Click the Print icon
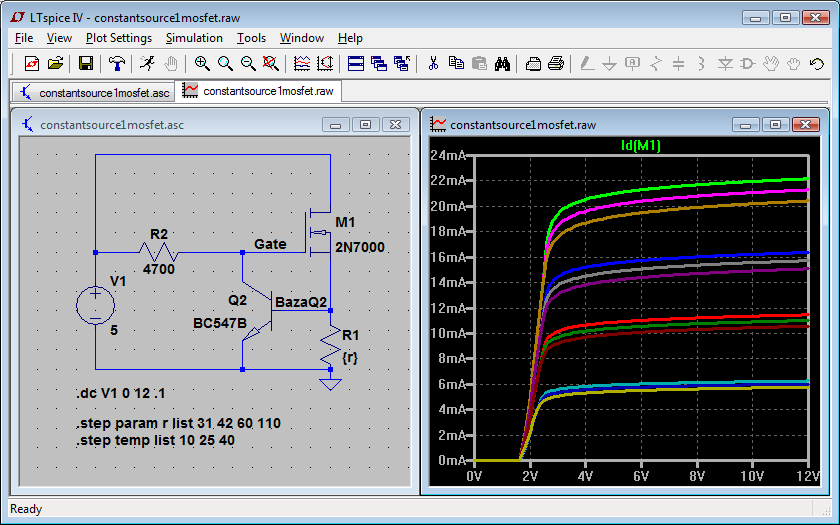Viewport: 840px width, 525px height. (x=556, y=64)
